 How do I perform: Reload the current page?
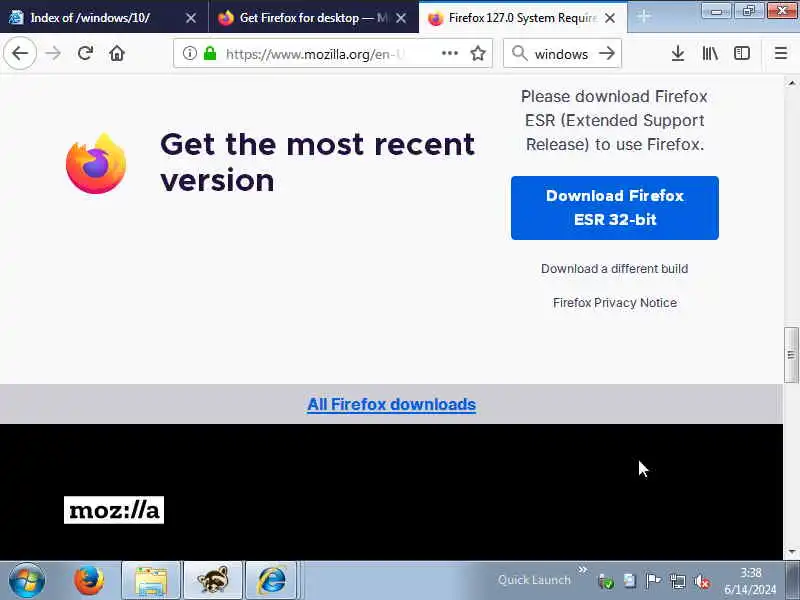[x=85, y=53]
